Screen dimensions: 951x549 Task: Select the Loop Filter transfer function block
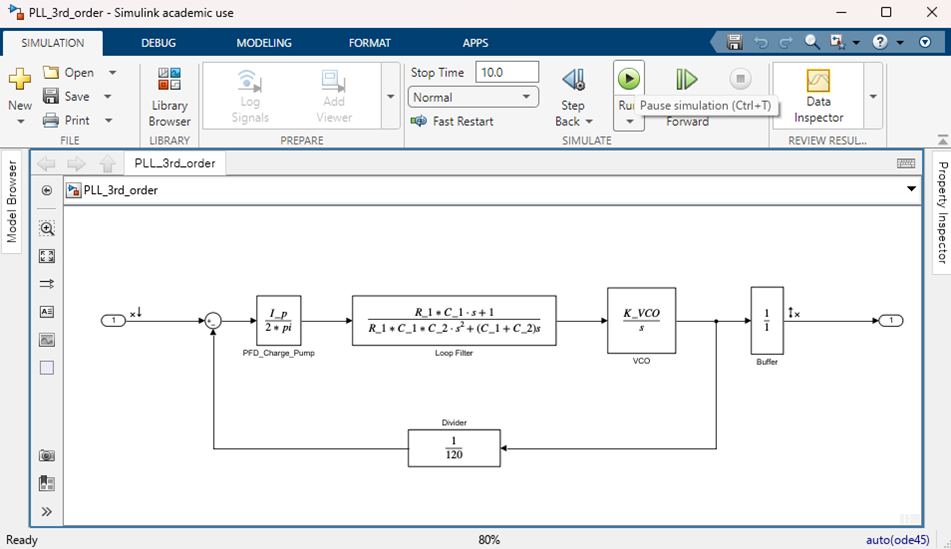click(x=454, y=320)
